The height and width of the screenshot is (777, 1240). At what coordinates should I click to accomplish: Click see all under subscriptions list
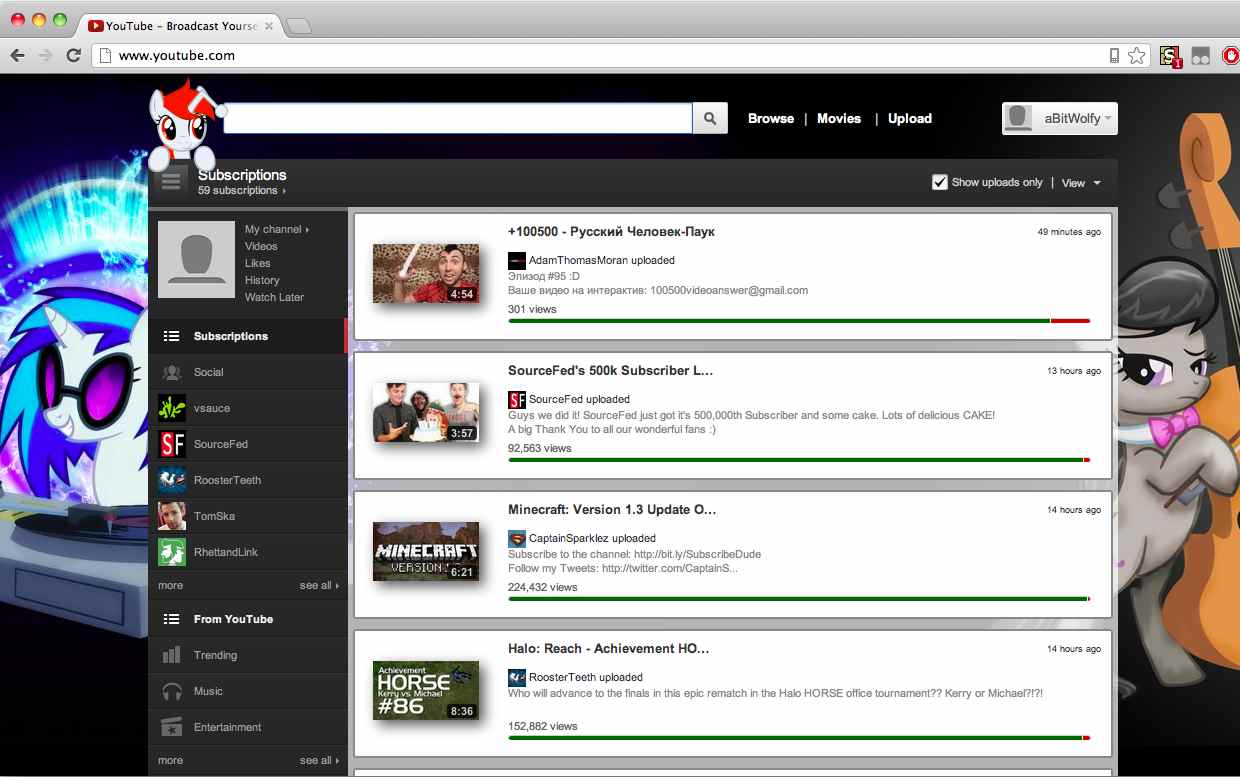coord(319,585)
